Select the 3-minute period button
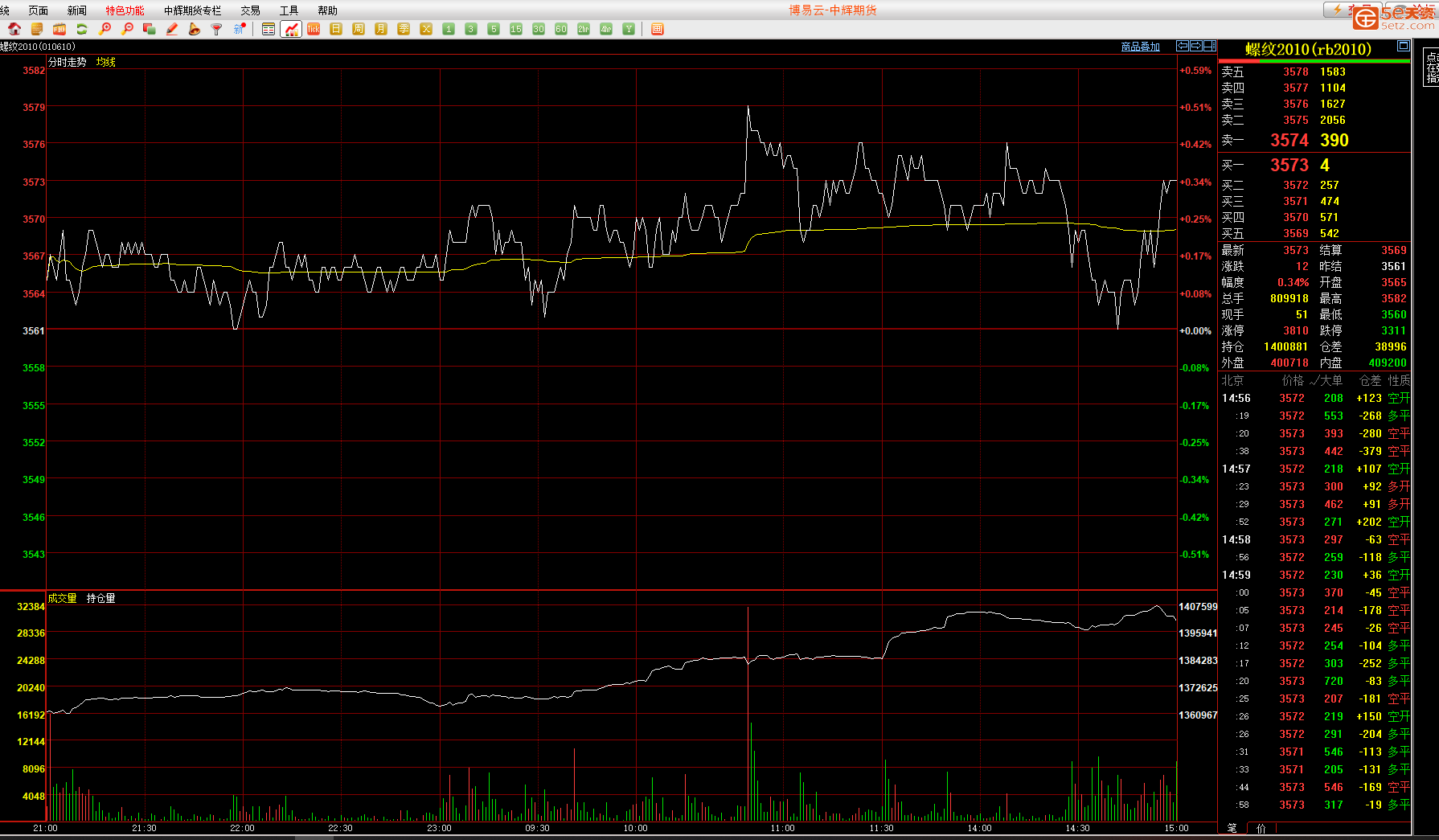This screenshot has height=840, width=1439. tap(471, 29)
